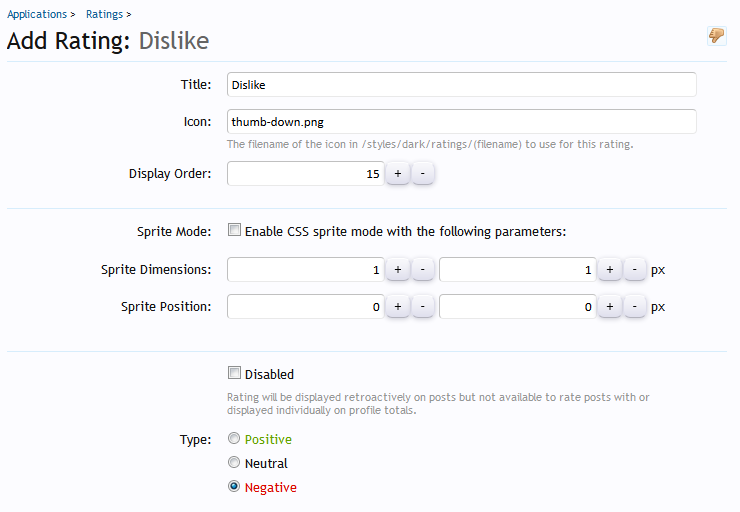Increment the Sprite Dimensions width
The image size is (740, 512).
click(x=397, y=270)
